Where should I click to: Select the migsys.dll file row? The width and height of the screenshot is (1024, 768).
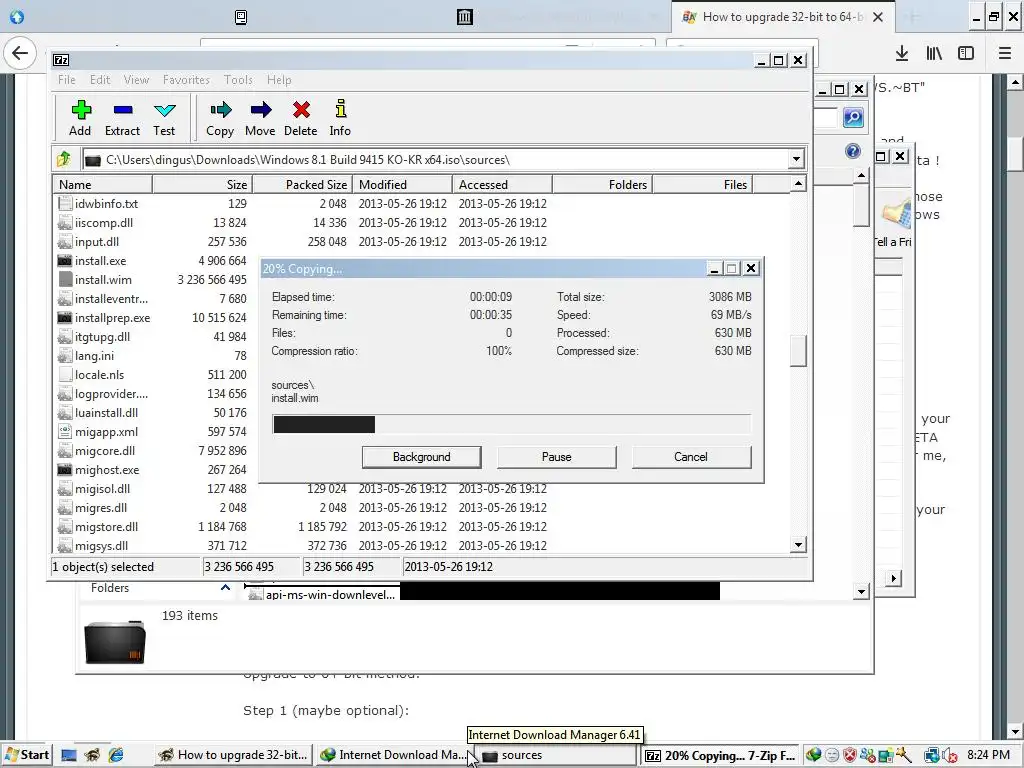422,545
